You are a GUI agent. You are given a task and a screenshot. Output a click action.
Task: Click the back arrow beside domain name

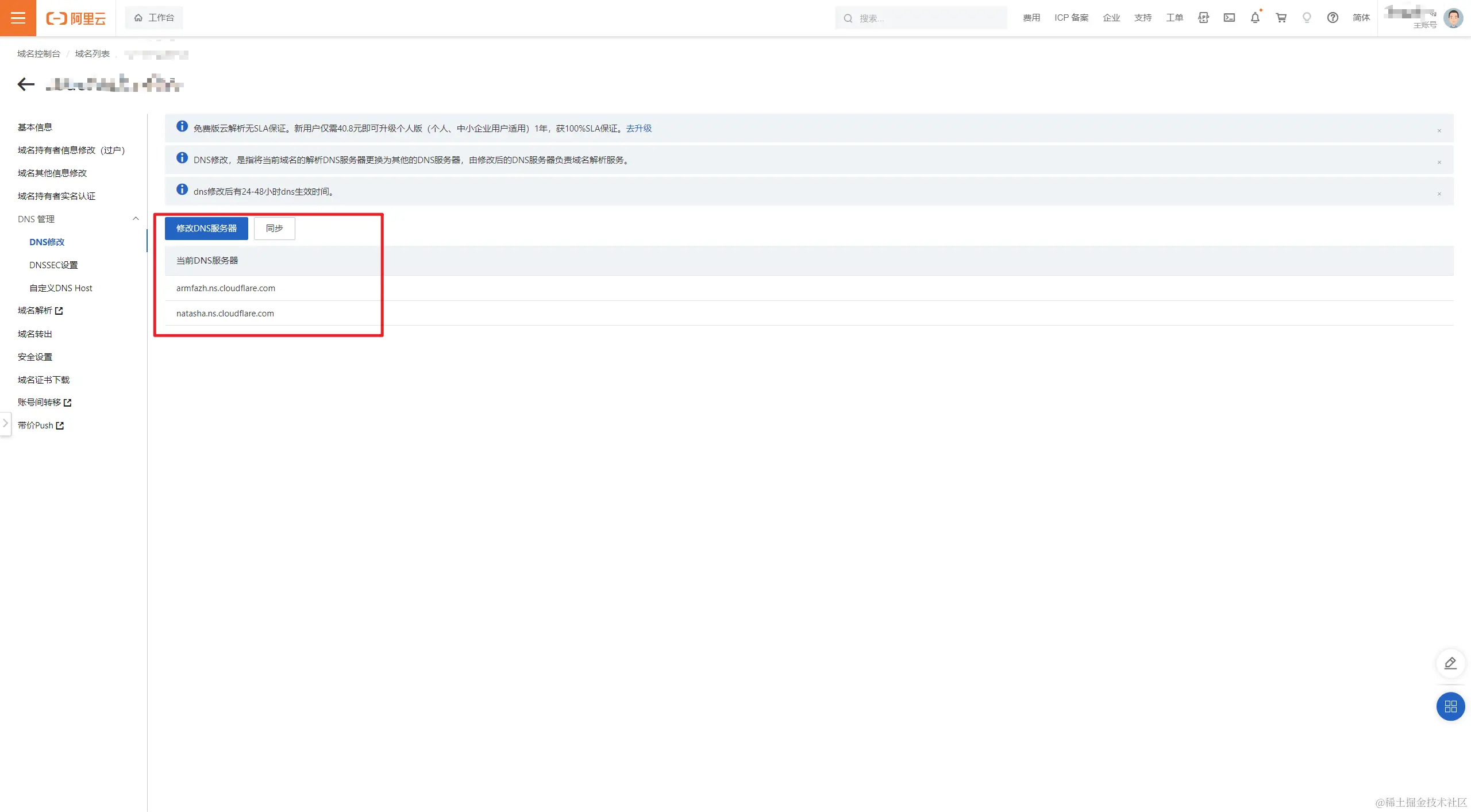[26, 84]
